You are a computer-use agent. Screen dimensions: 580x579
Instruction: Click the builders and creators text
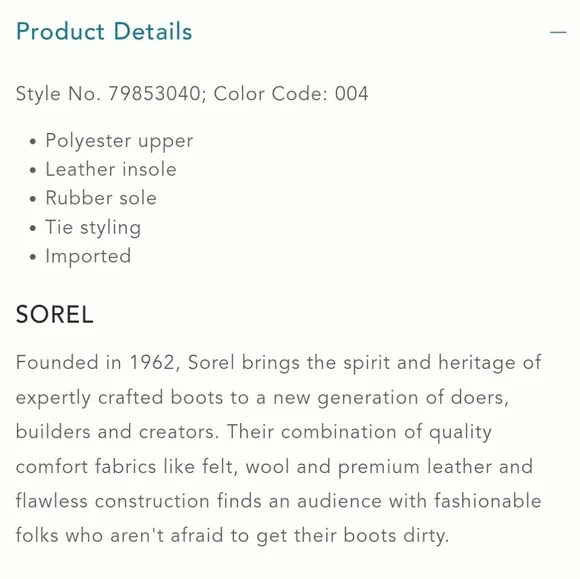coord(117,431)
